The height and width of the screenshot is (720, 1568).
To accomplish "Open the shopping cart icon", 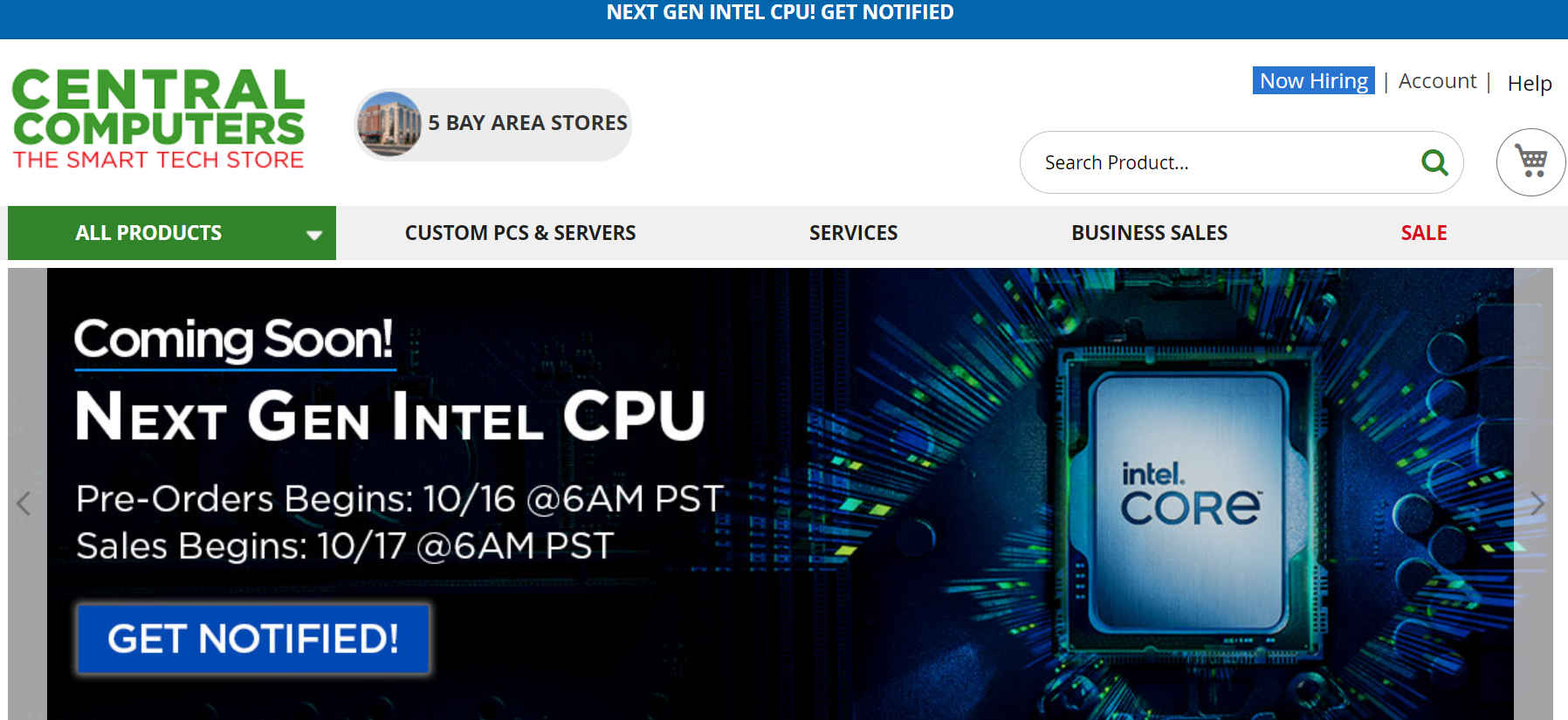I will tap(1530, 162).
